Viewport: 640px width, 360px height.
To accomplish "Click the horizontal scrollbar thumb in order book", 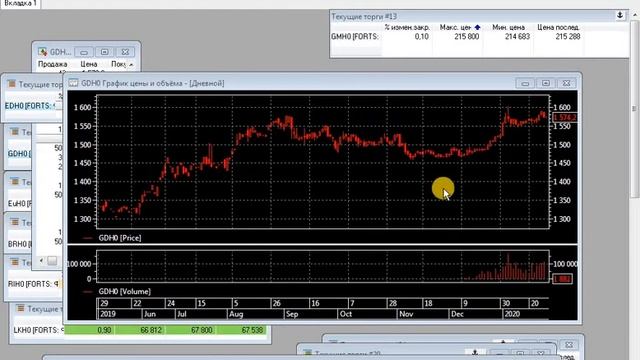I will point(52,260).
